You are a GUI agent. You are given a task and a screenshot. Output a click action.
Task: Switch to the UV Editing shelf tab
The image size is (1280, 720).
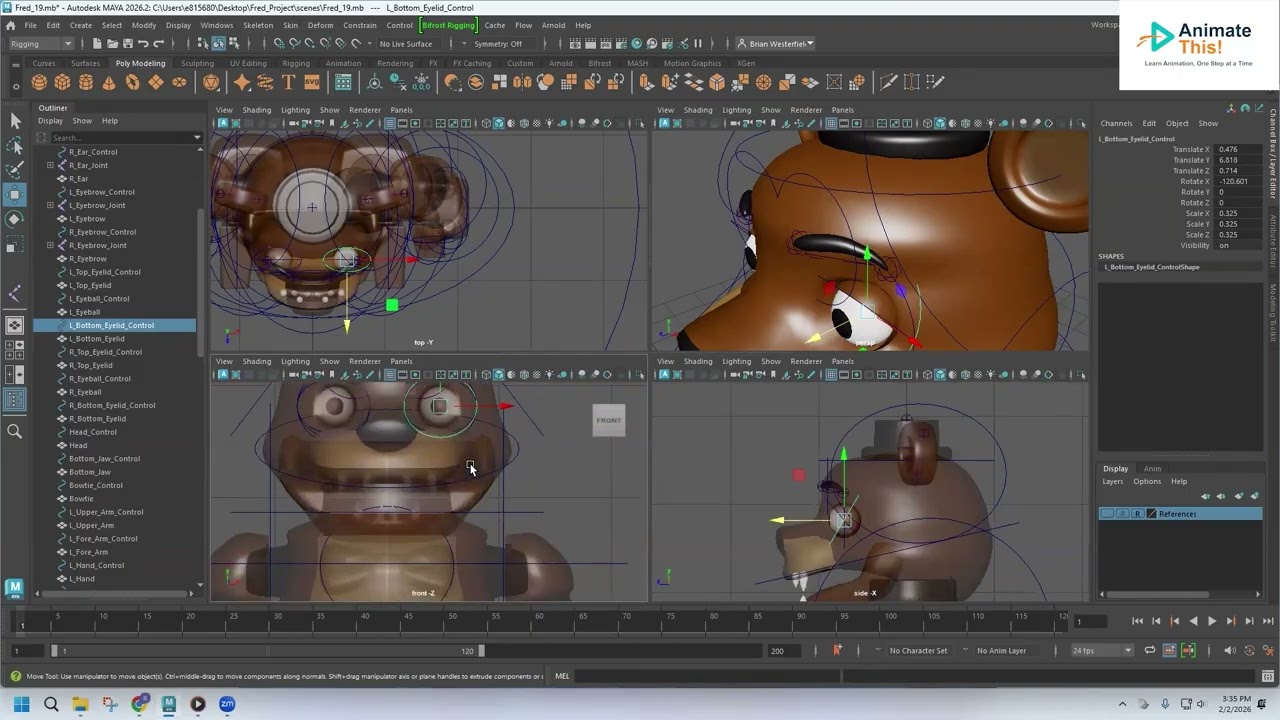pos(248,63)
